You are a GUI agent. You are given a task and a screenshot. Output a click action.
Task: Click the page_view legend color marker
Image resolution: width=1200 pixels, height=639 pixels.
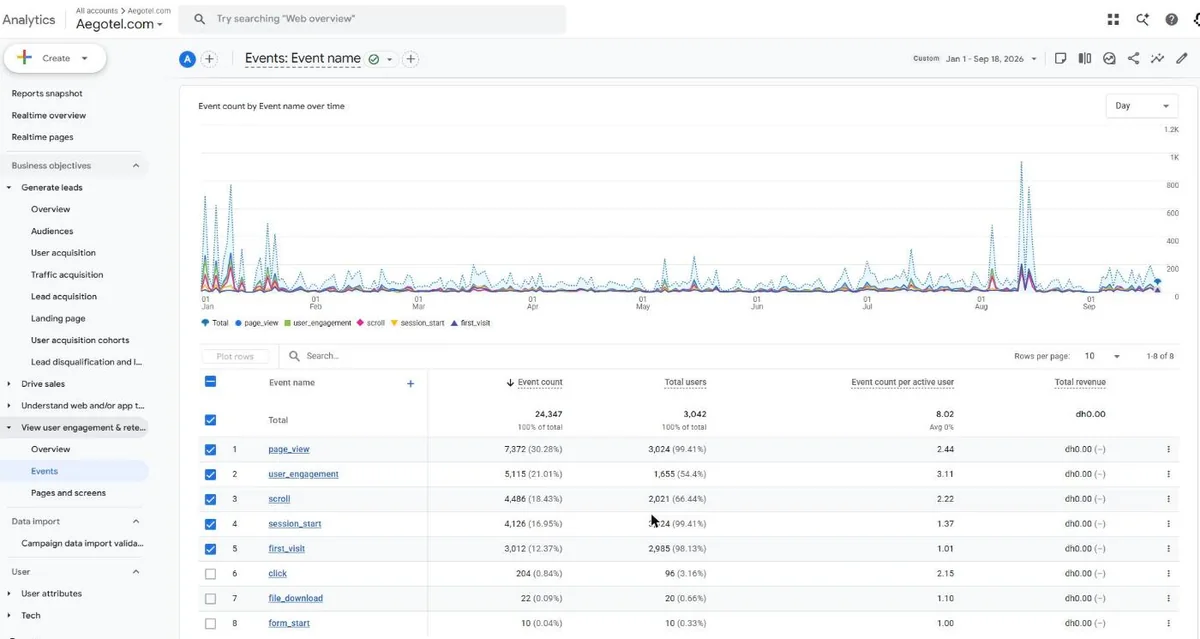pyautogui.click(x=238, y=323)
